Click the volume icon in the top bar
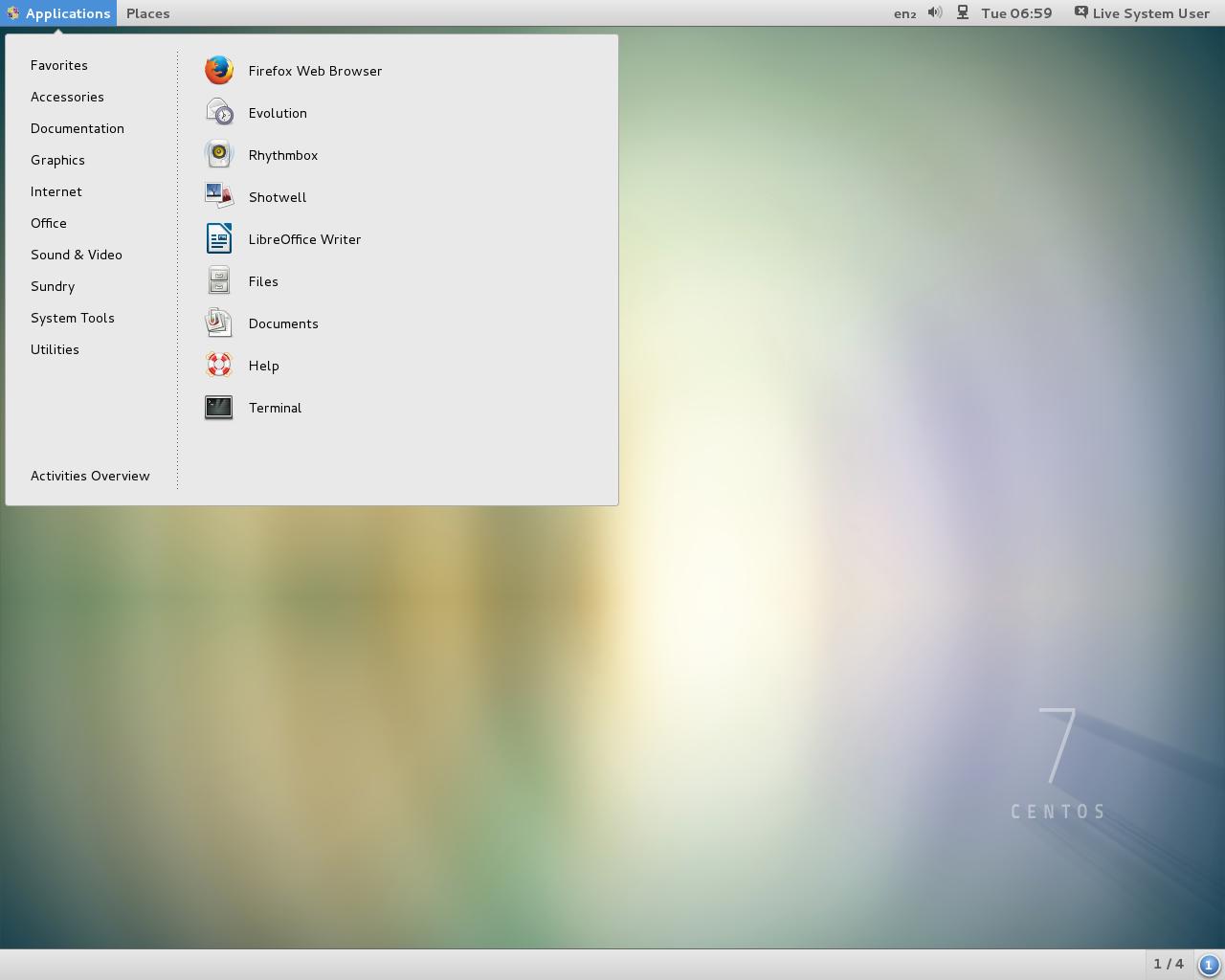Viewport: 1225px width, 980px height. click(932, 13)
